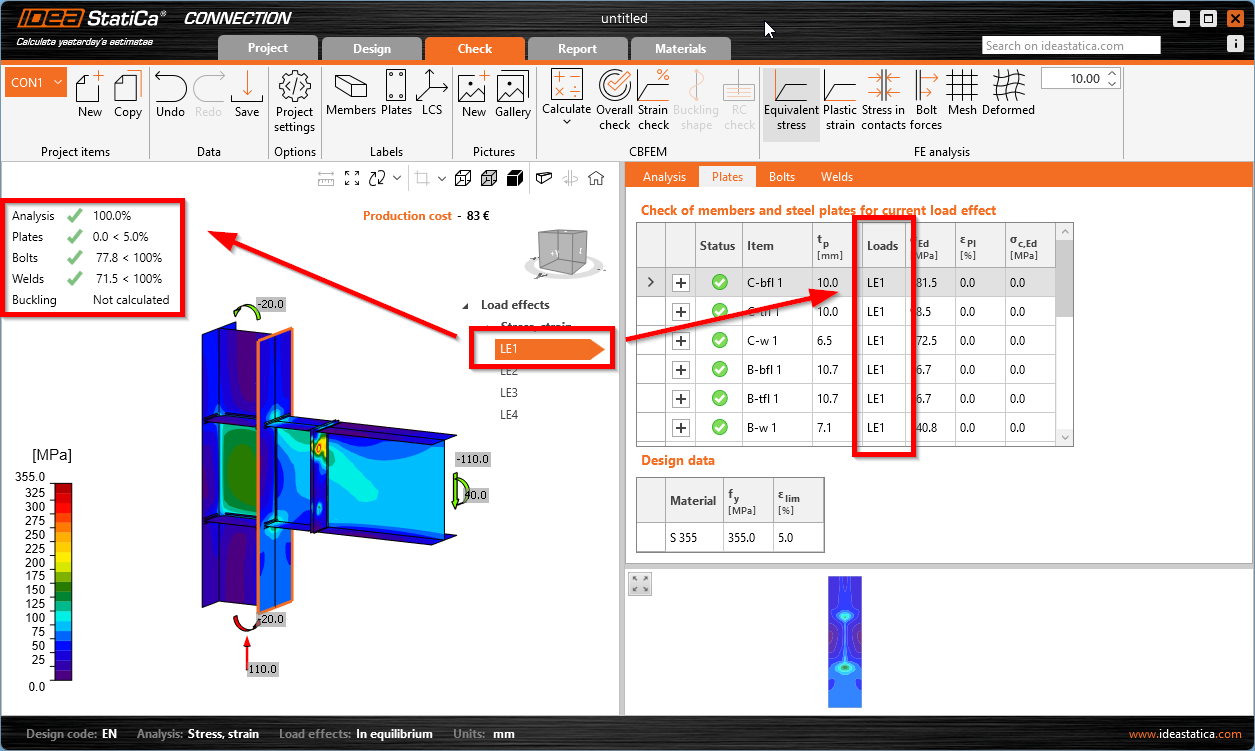This screenshot has width=1255, height=751.
Task: Expand the C-bfl 1 row plus button
Action: click(681, 283)
